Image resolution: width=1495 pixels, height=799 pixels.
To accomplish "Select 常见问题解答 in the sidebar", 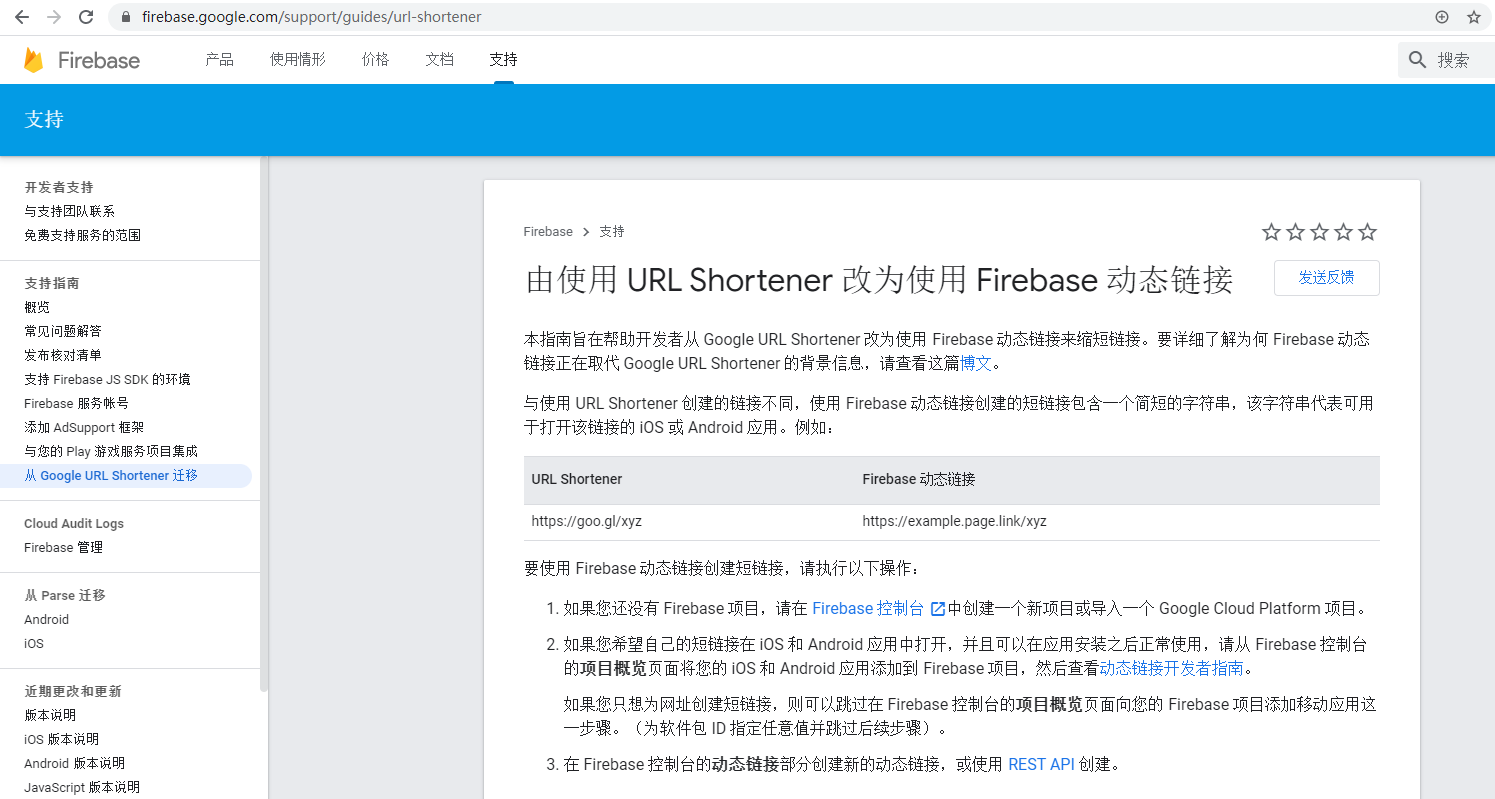I will (x=62, y=331).
